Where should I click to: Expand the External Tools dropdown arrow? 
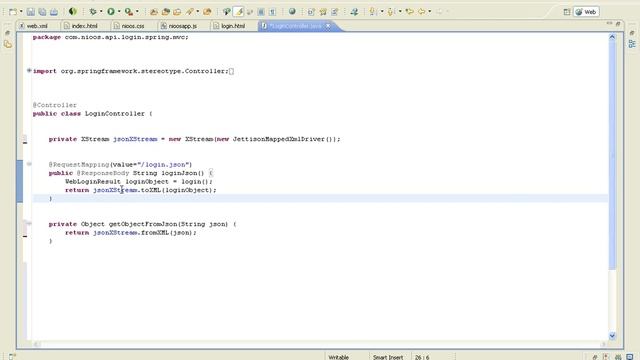coord(137,12)
